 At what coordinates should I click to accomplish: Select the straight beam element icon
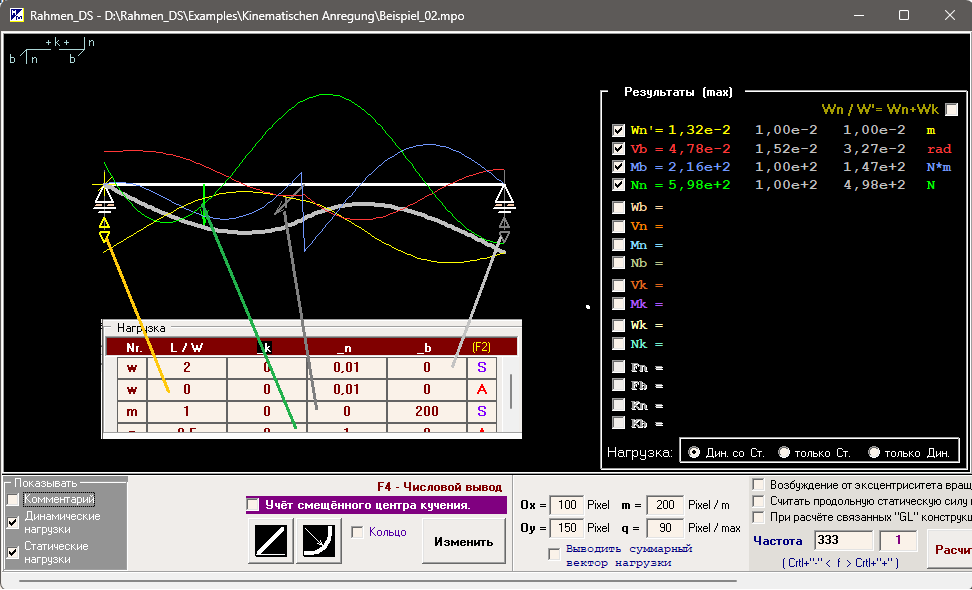click(x=271, y=542)
